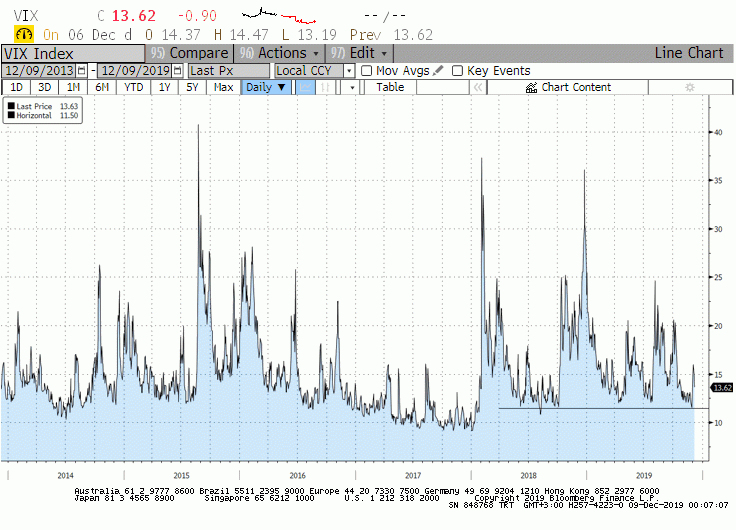Viewport: 736px width, 530px height.
Task: Click the Mov Avgs pencil edit icon
Action: point(438,70)
